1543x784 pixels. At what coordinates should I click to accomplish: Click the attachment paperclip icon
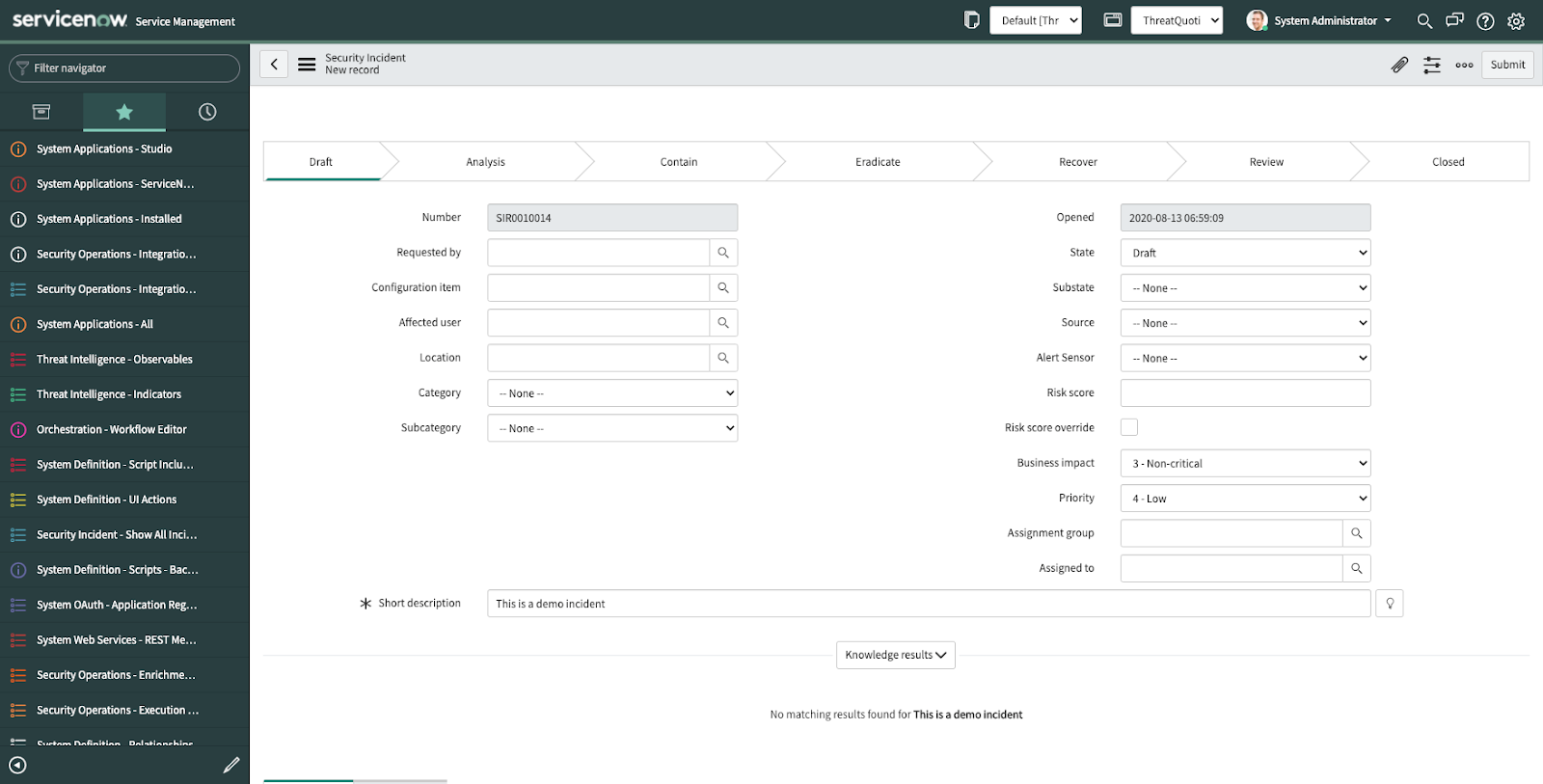[1399, 65]
